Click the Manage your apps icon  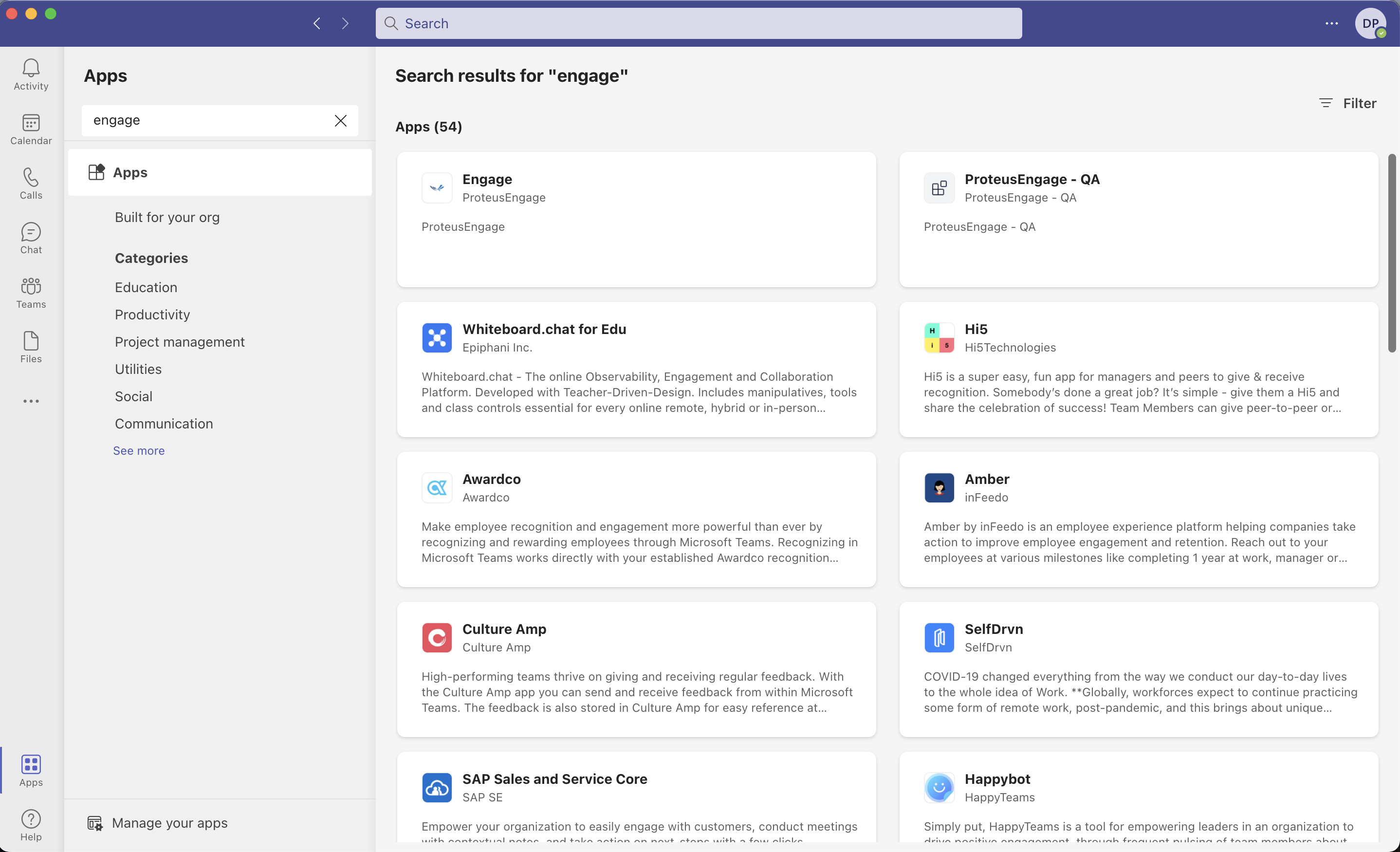(95, 823)
